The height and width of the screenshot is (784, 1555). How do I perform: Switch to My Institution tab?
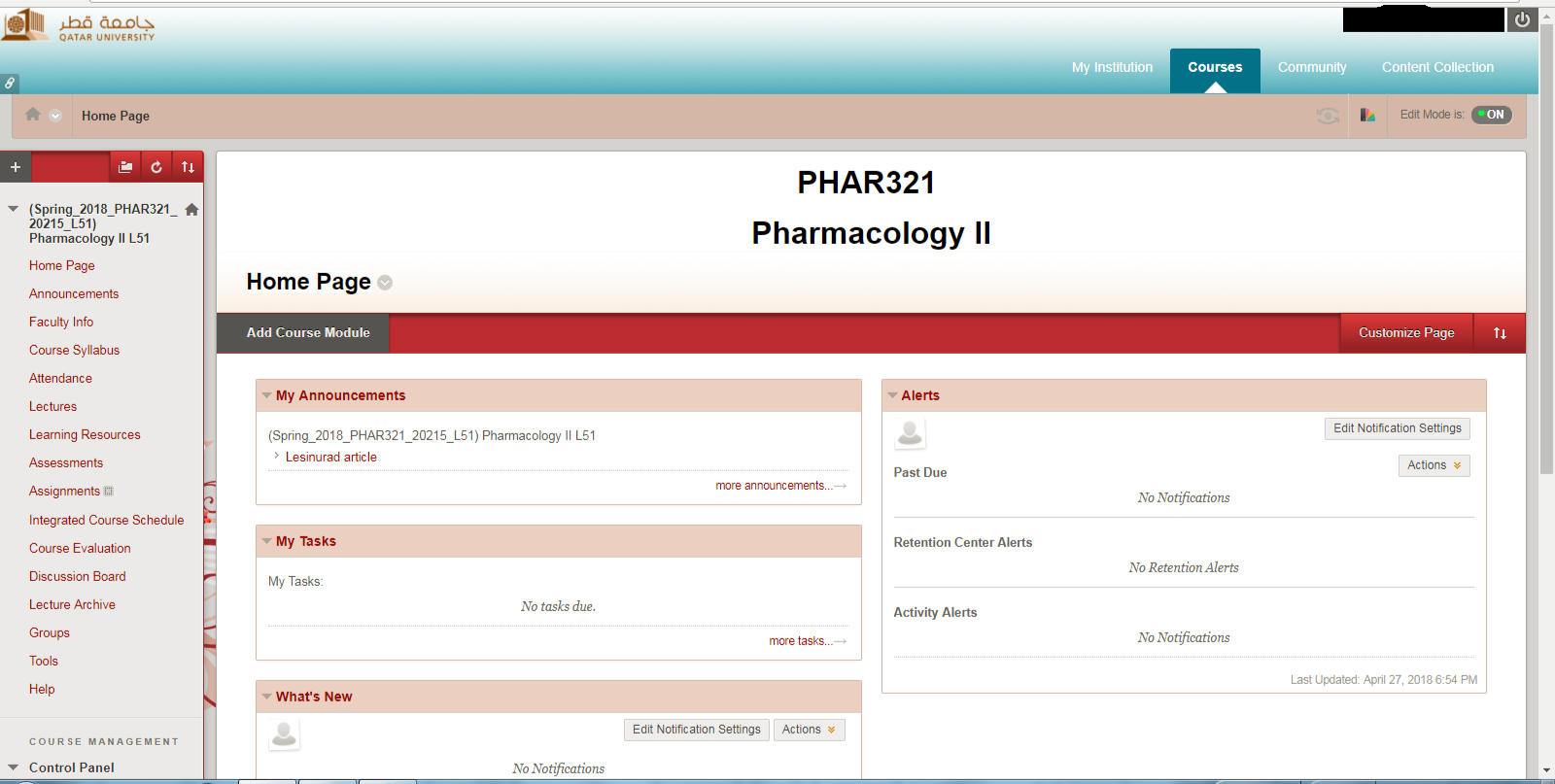1112,67
